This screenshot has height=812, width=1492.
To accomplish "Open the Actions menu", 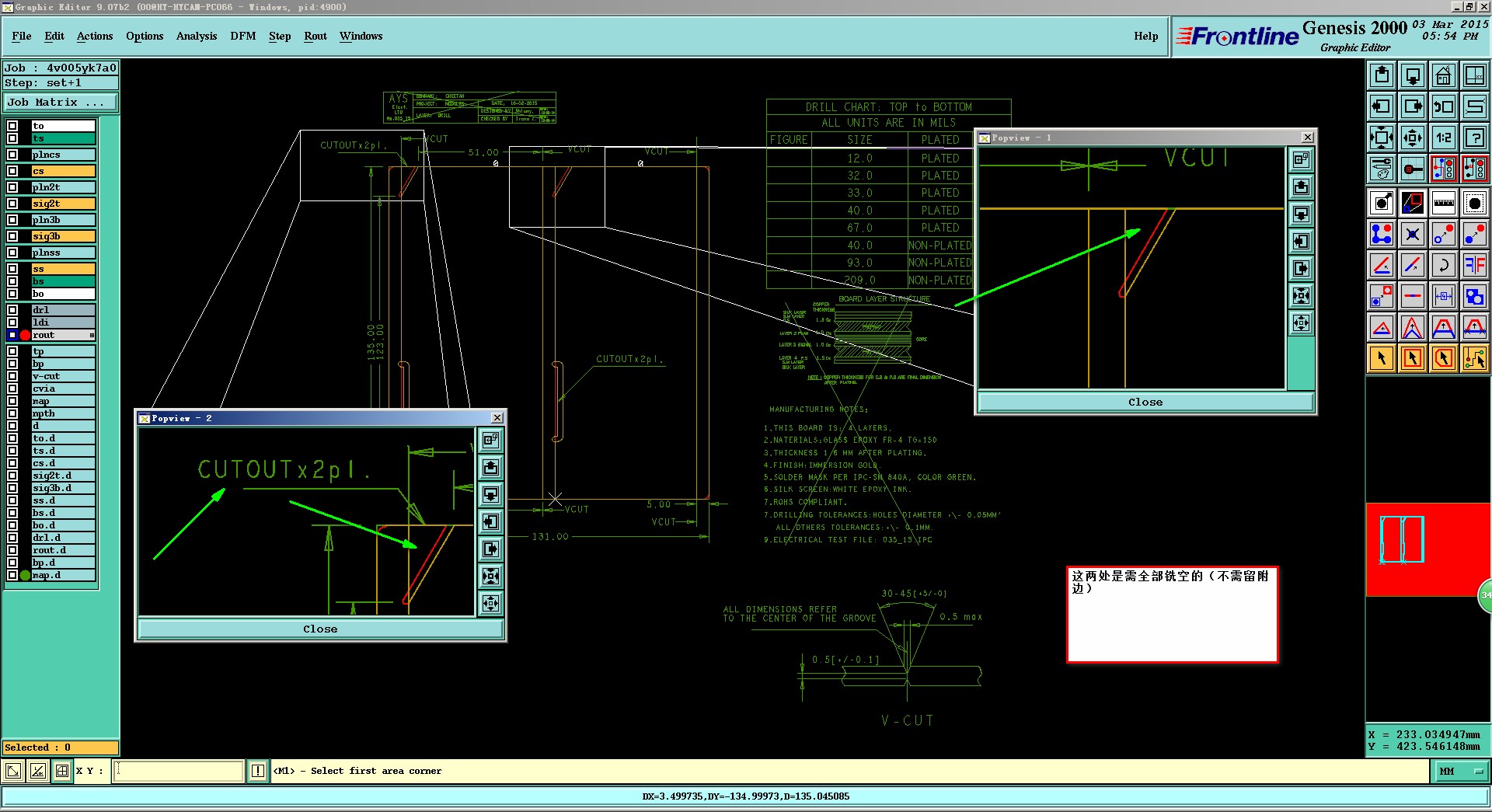I will (x=95, y=36).
